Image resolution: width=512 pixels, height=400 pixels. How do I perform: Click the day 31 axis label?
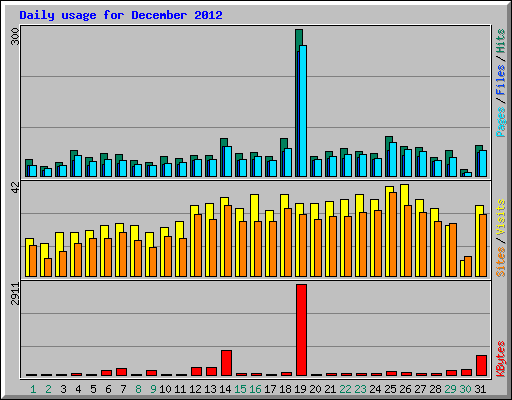point(480,389)
